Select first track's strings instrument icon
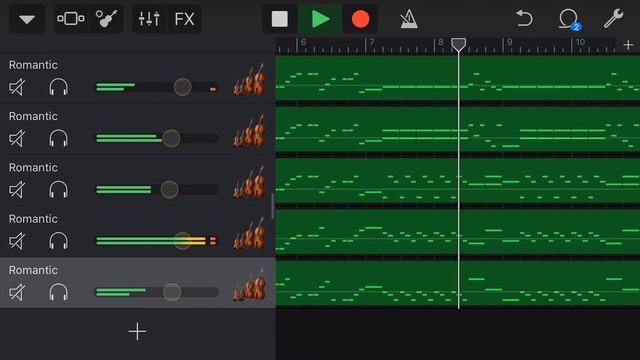 coord(249,80)
